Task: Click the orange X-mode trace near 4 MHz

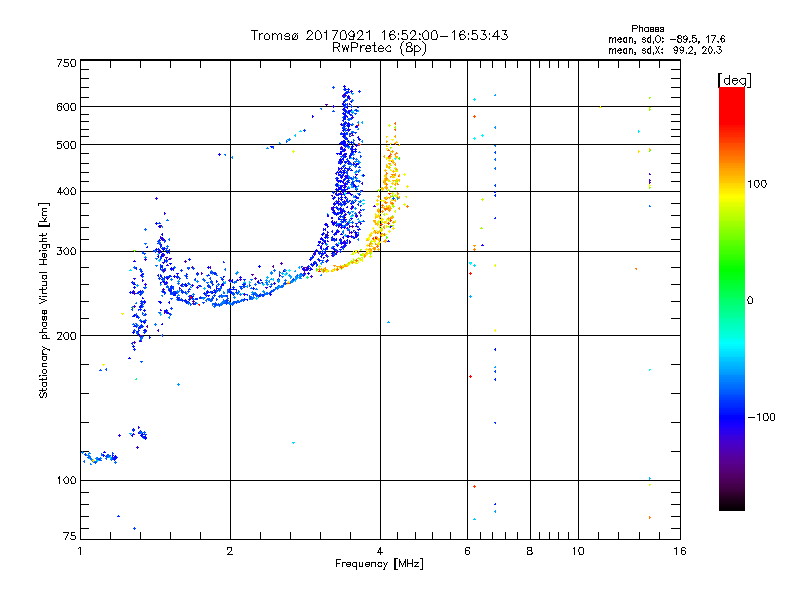Action: tap(386, 204)
